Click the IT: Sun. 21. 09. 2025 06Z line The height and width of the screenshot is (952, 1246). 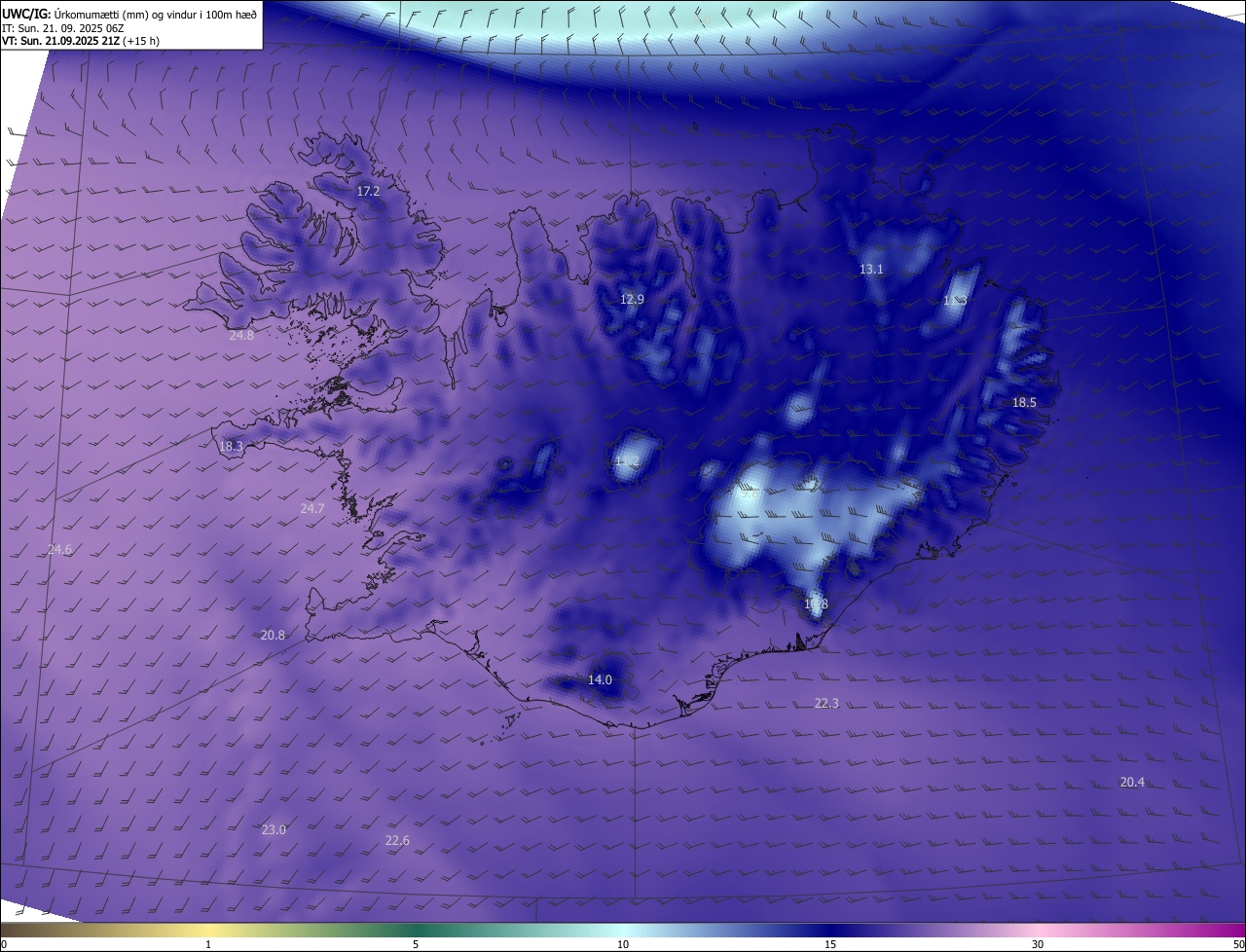coord(63,28)
